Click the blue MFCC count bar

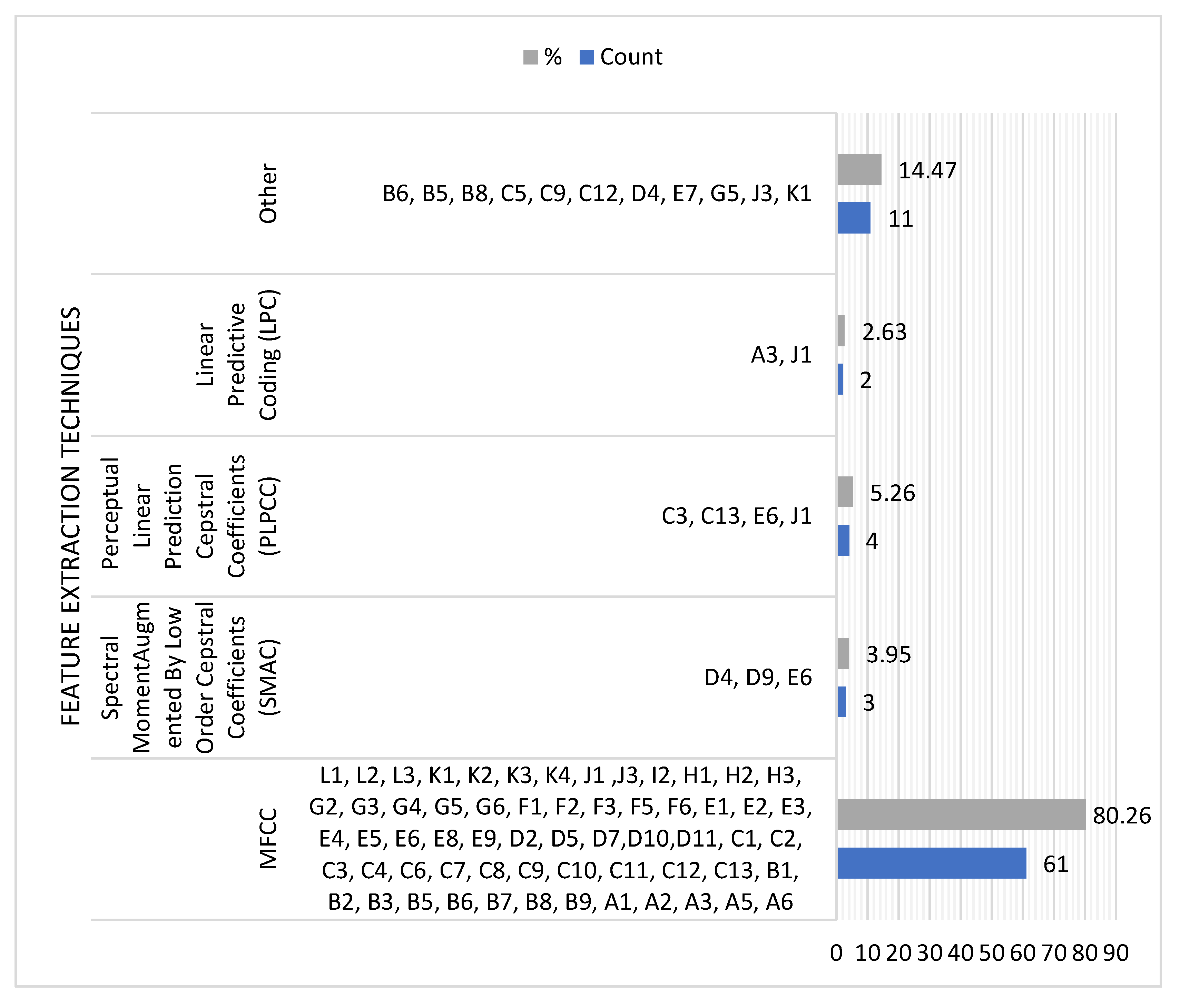pos(931,863)
